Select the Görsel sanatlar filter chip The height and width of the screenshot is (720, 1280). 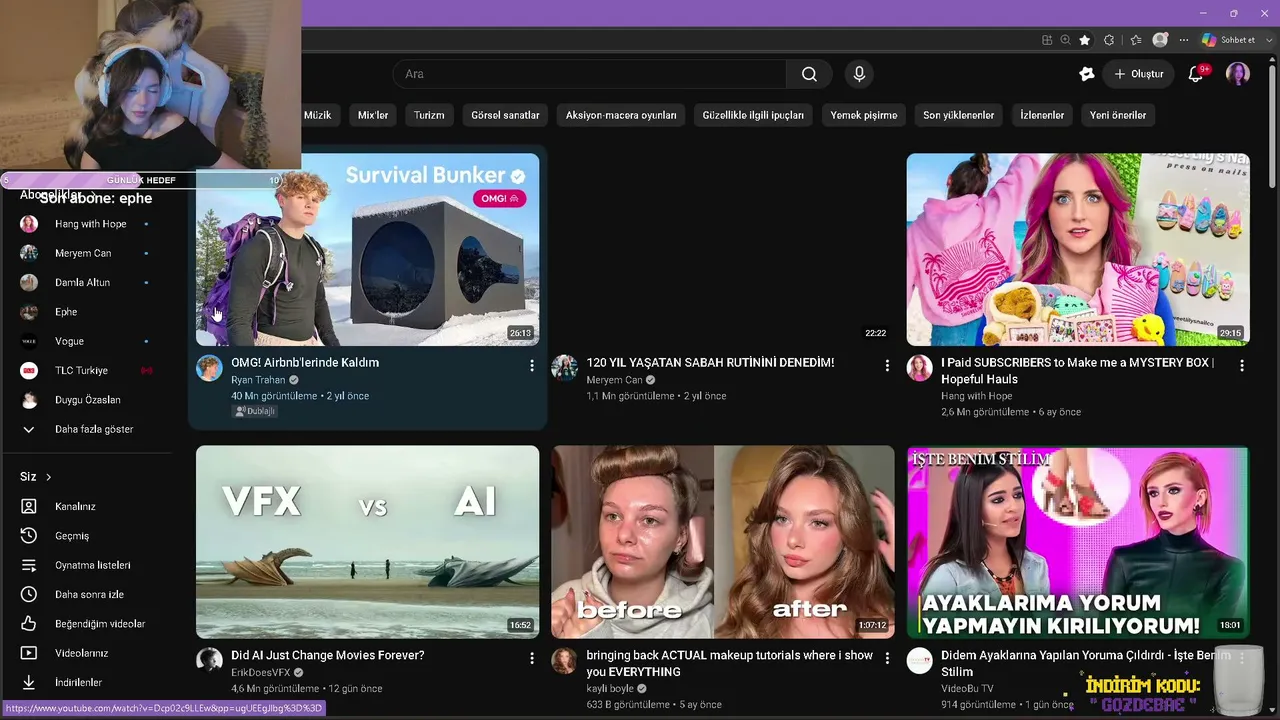(505, 115)
